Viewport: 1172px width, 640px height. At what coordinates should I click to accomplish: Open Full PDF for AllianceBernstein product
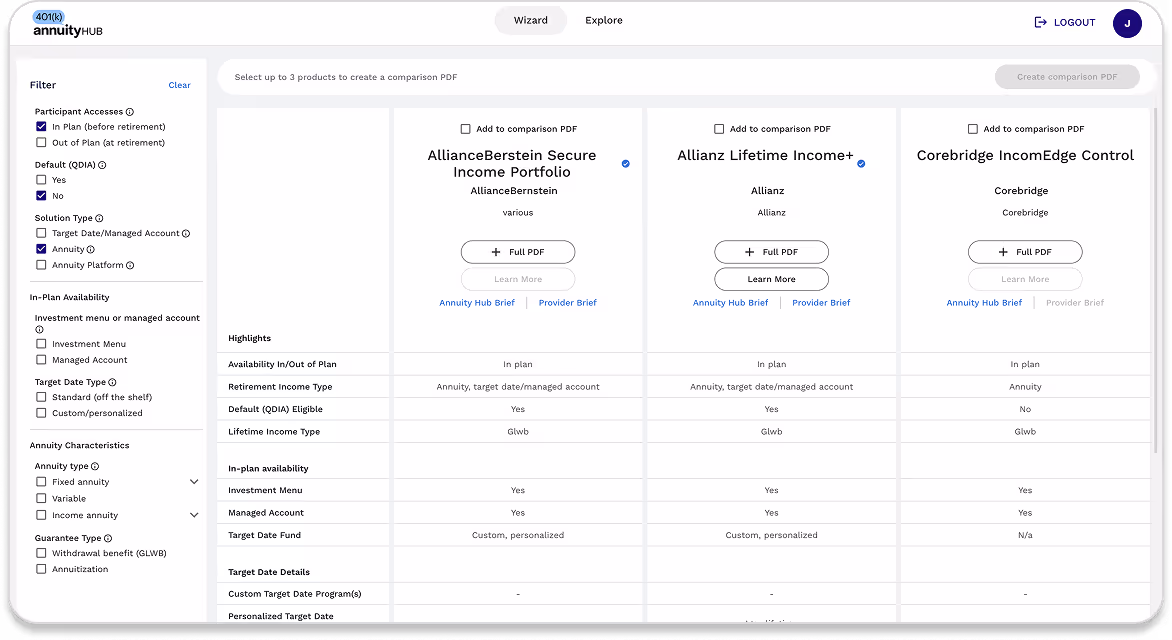coord(518,252)
